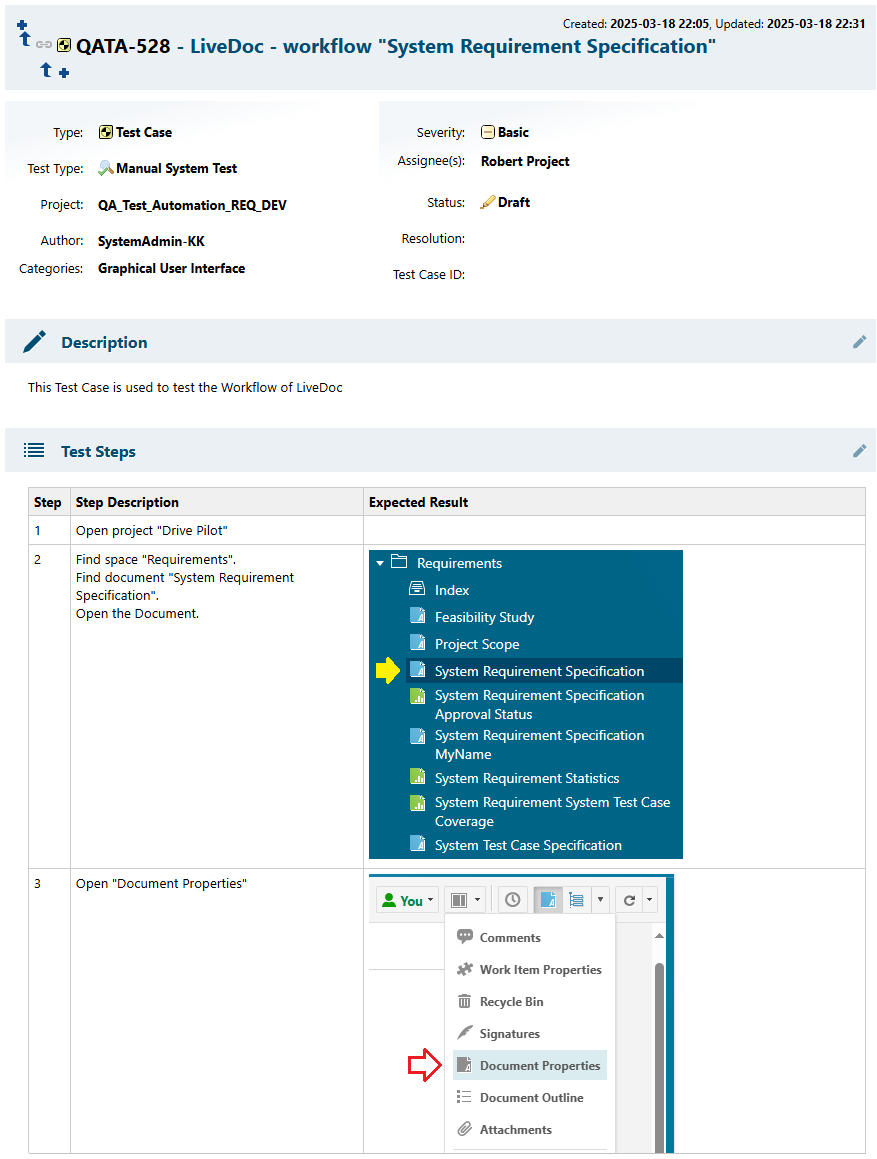Click the history clock icon in the toolbar
The height and width of the screenshot is (1159, 877).
pyautogui.click(x=511, y=899)
